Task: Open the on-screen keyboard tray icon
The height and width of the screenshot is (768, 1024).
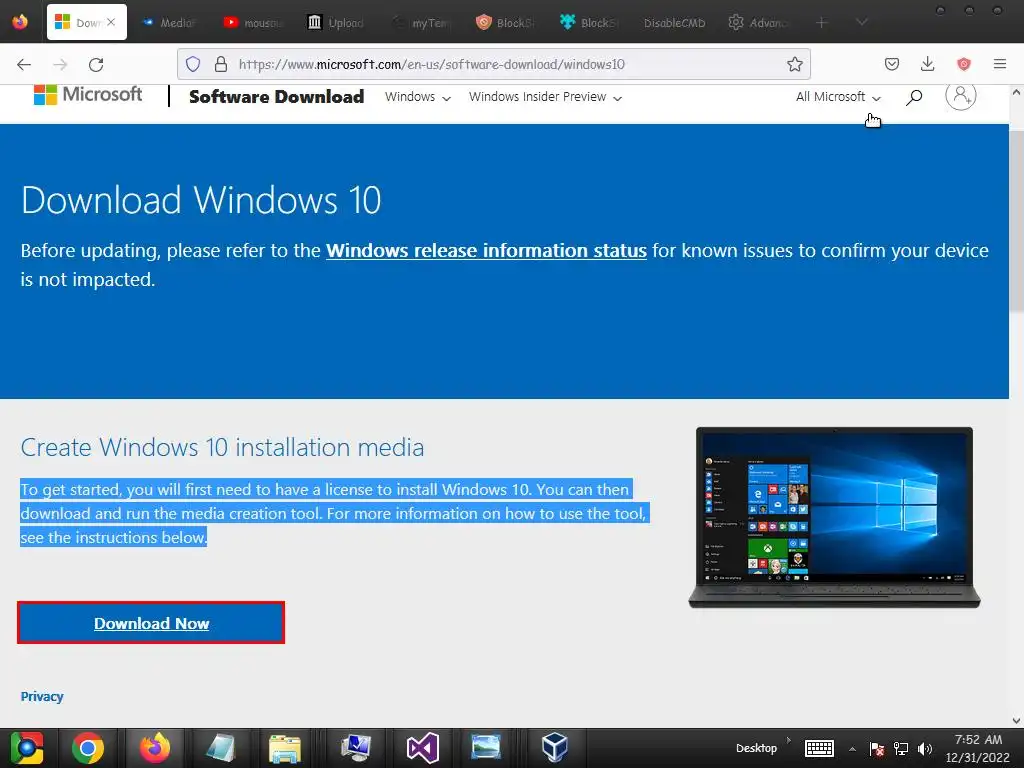Action: (x=819, y=748)
